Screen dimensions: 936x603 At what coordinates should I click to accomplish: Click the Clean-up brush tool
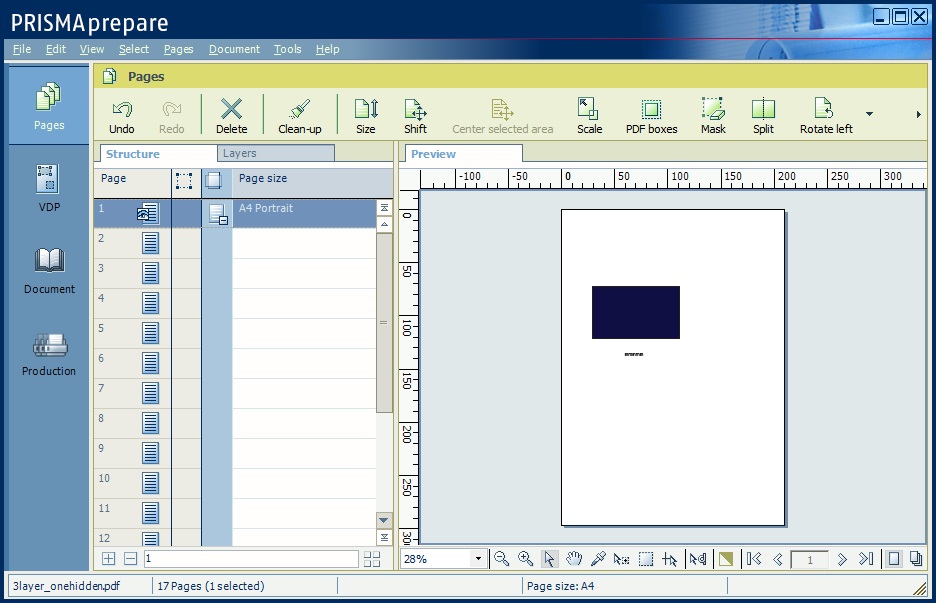299,115
